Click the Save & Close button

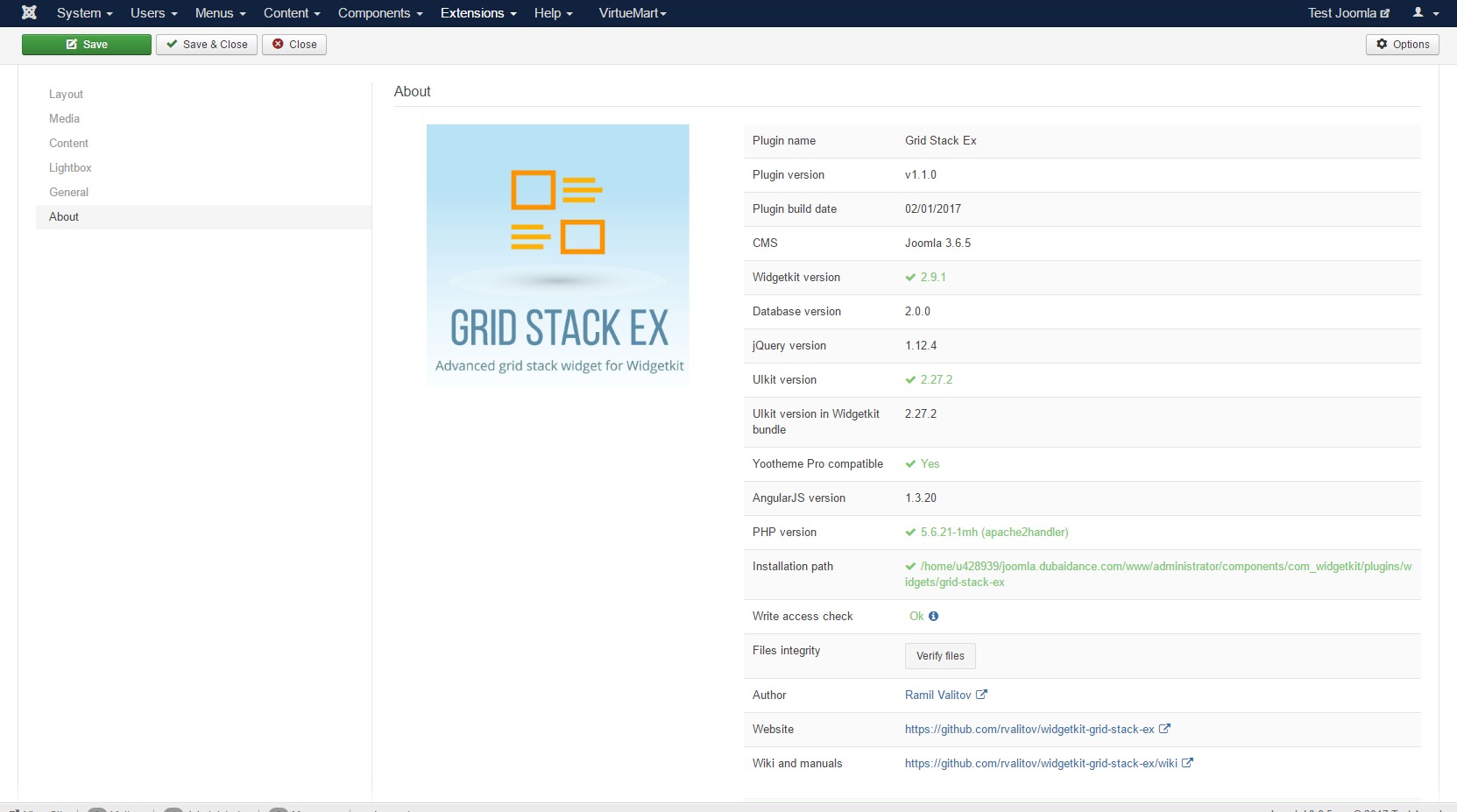pyautogui.click(x=207, y=45)
